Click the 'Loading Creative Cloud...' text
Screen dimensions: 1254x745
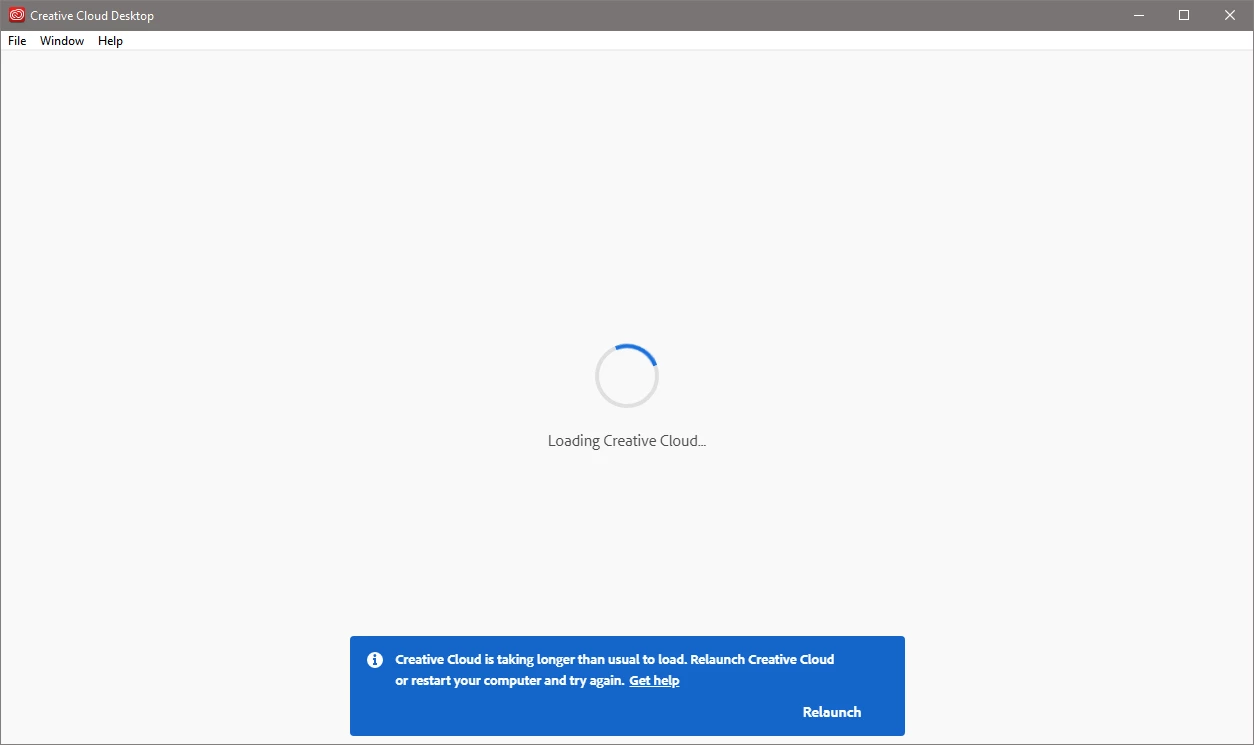(627, 441)
